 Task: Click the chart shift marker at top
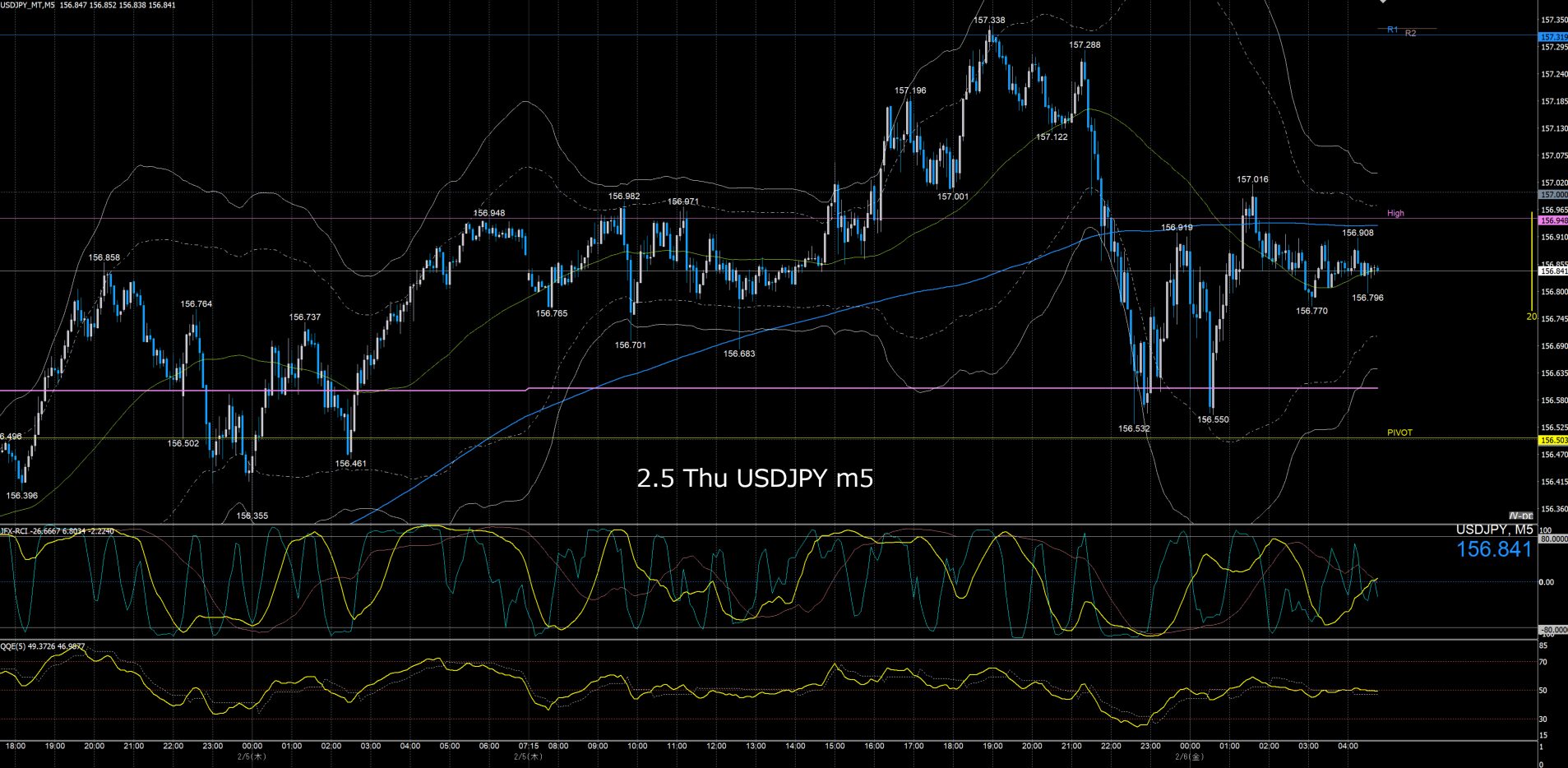1383,2
